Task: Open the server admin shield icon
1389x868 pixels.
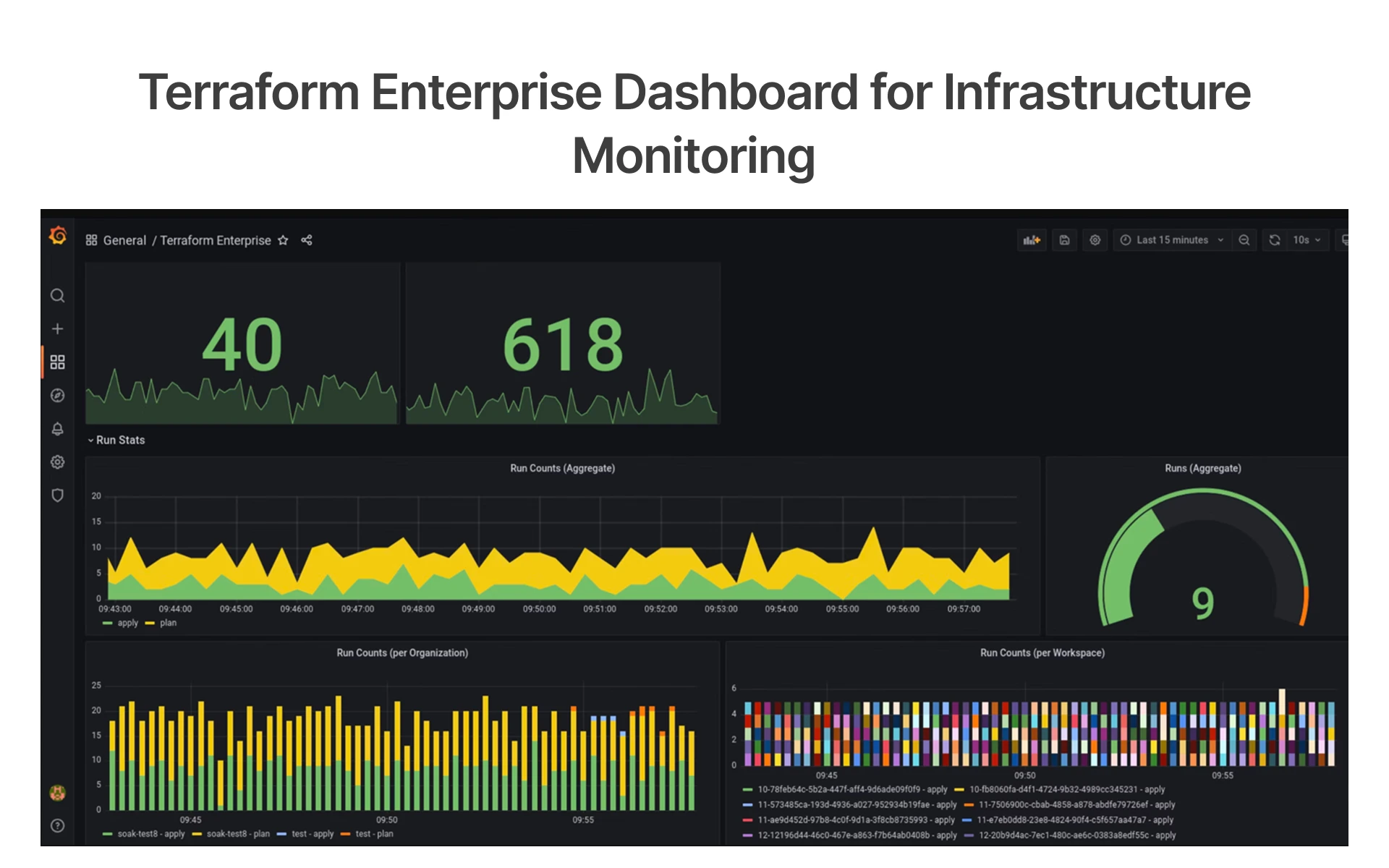Action: 58,495
